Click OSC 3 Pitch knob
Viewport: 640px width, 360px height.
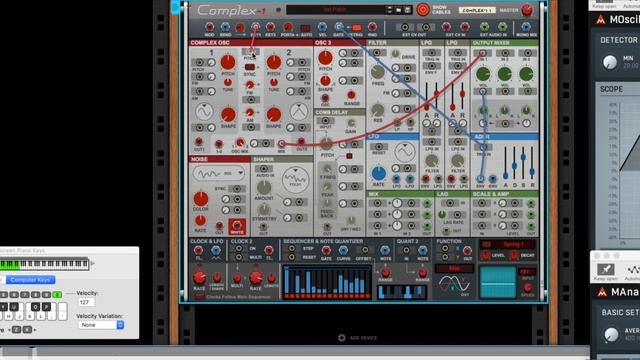[325, 58]
